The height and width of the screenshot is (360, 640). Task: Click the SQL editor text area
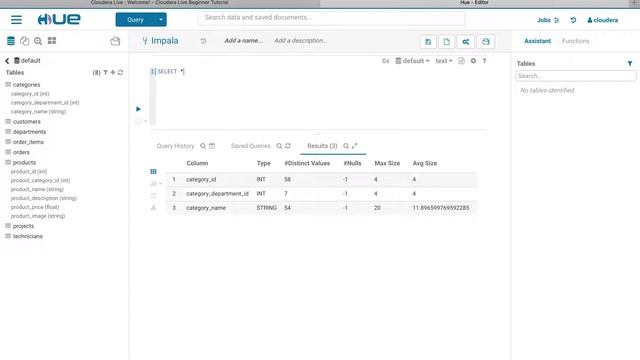(321, 96)
